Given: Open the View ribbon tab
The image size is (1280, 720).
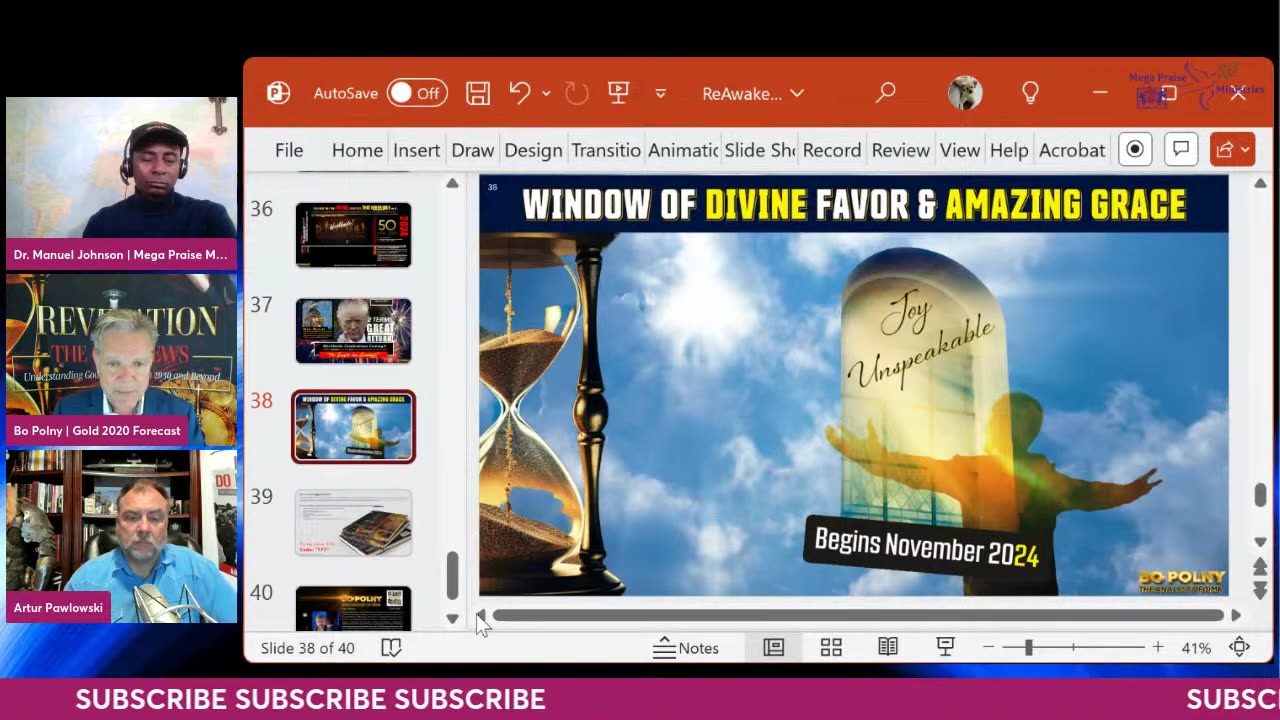Looking at the screenshot, I should [959, 150].
